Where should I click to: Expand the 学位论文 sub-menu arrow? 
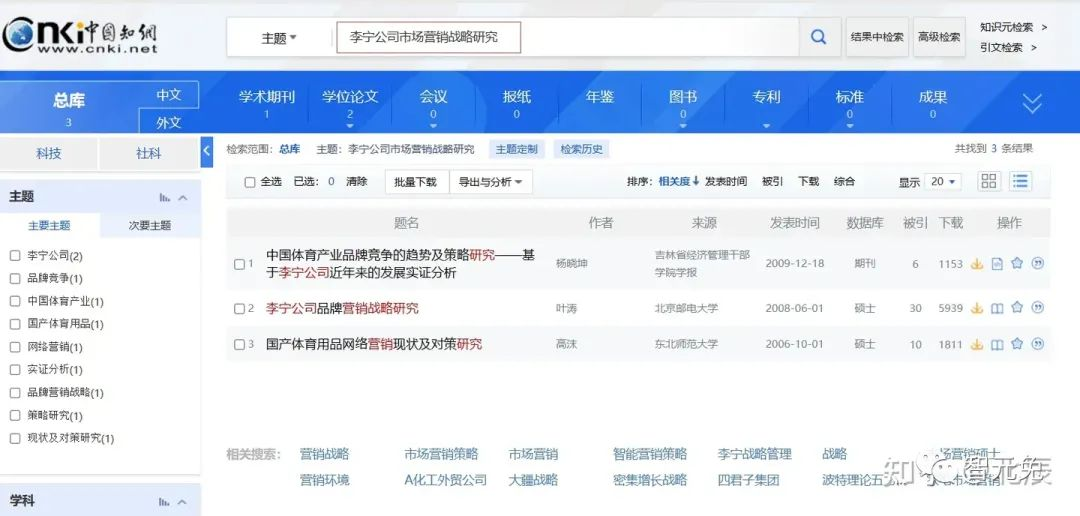350,127
